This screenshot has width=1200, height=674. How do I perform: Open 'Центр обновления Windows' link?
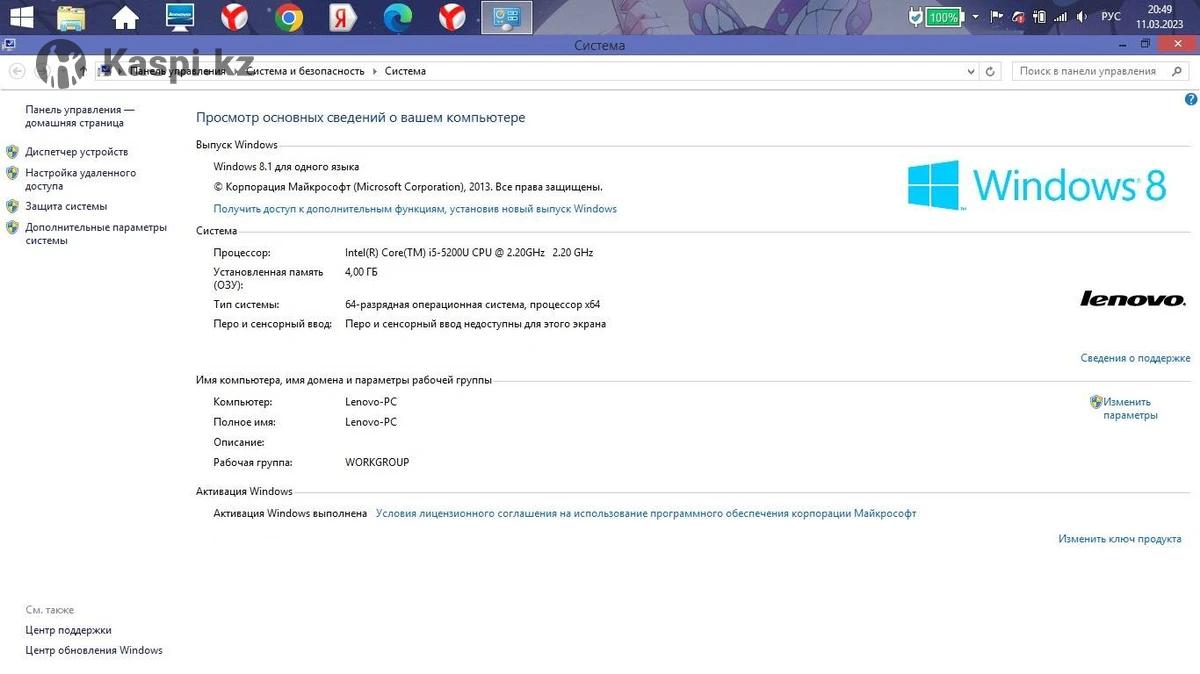[94, 650]
